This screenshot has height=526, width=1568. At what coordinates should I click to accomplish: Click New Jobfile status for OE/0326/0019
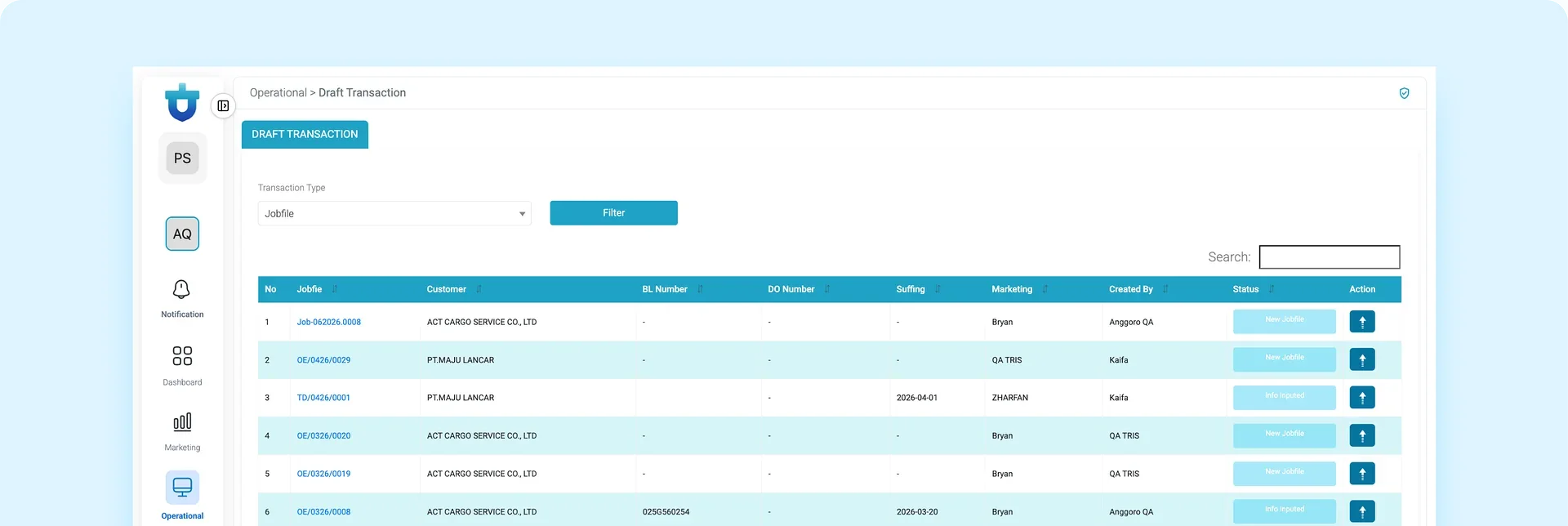(1285, 474)
